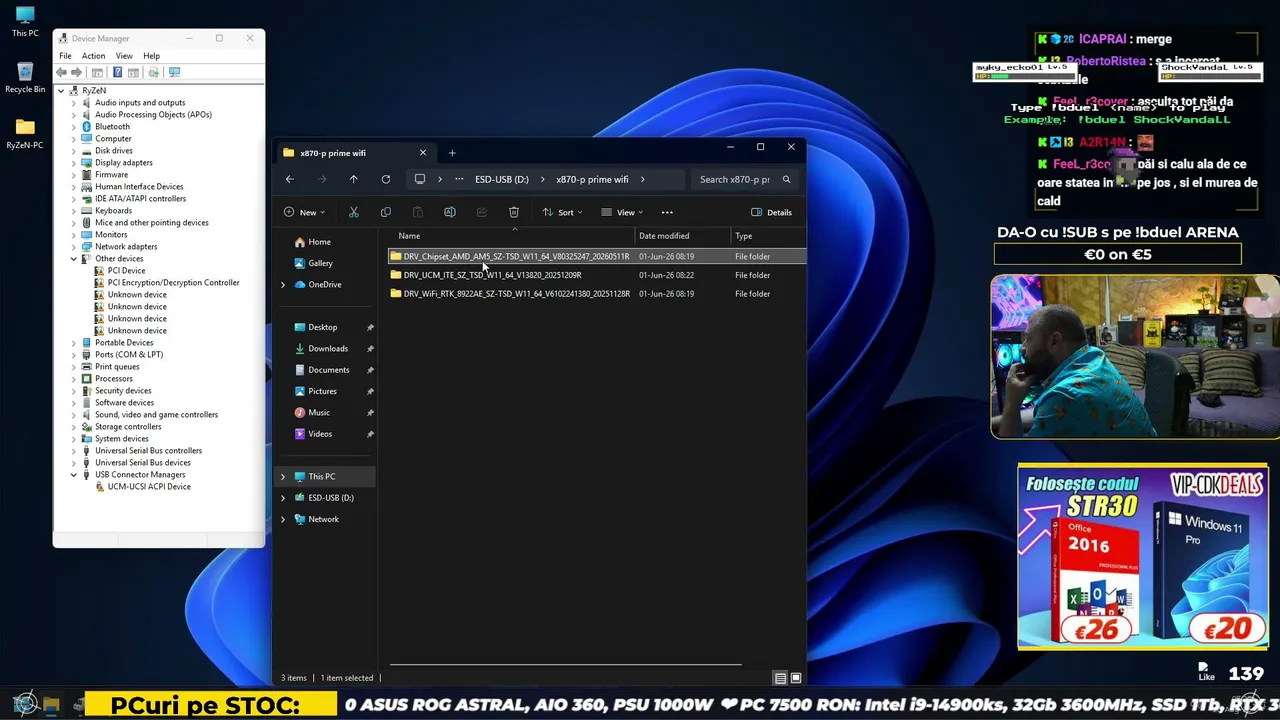Click the ESD-USB (D:) breadcrumb

coord(502,180)
